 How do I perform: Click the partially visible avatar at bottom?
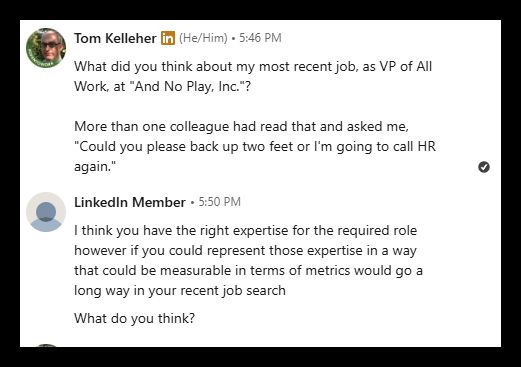tap(46, 345)
